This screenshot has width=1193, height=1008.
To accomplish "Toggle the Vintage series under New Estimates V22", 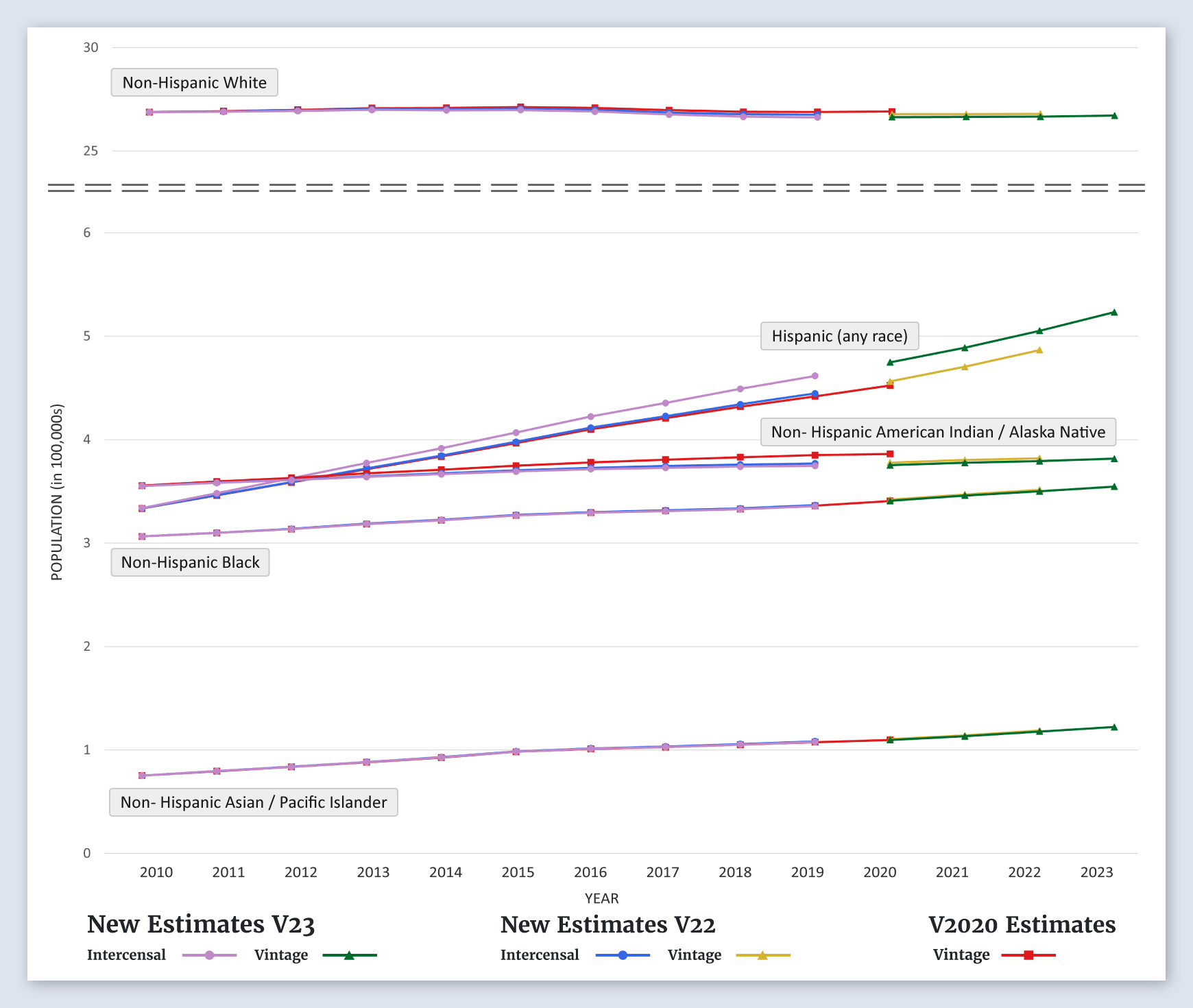I will (x=695, y=955).
